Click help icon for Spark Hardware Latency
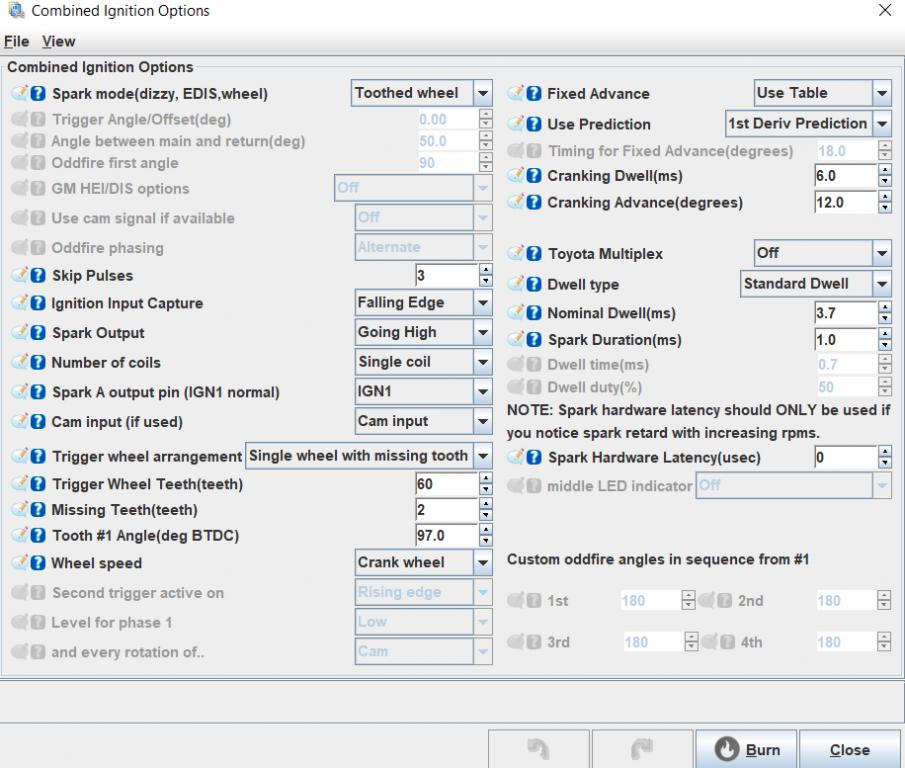 [x=534, y=458]
